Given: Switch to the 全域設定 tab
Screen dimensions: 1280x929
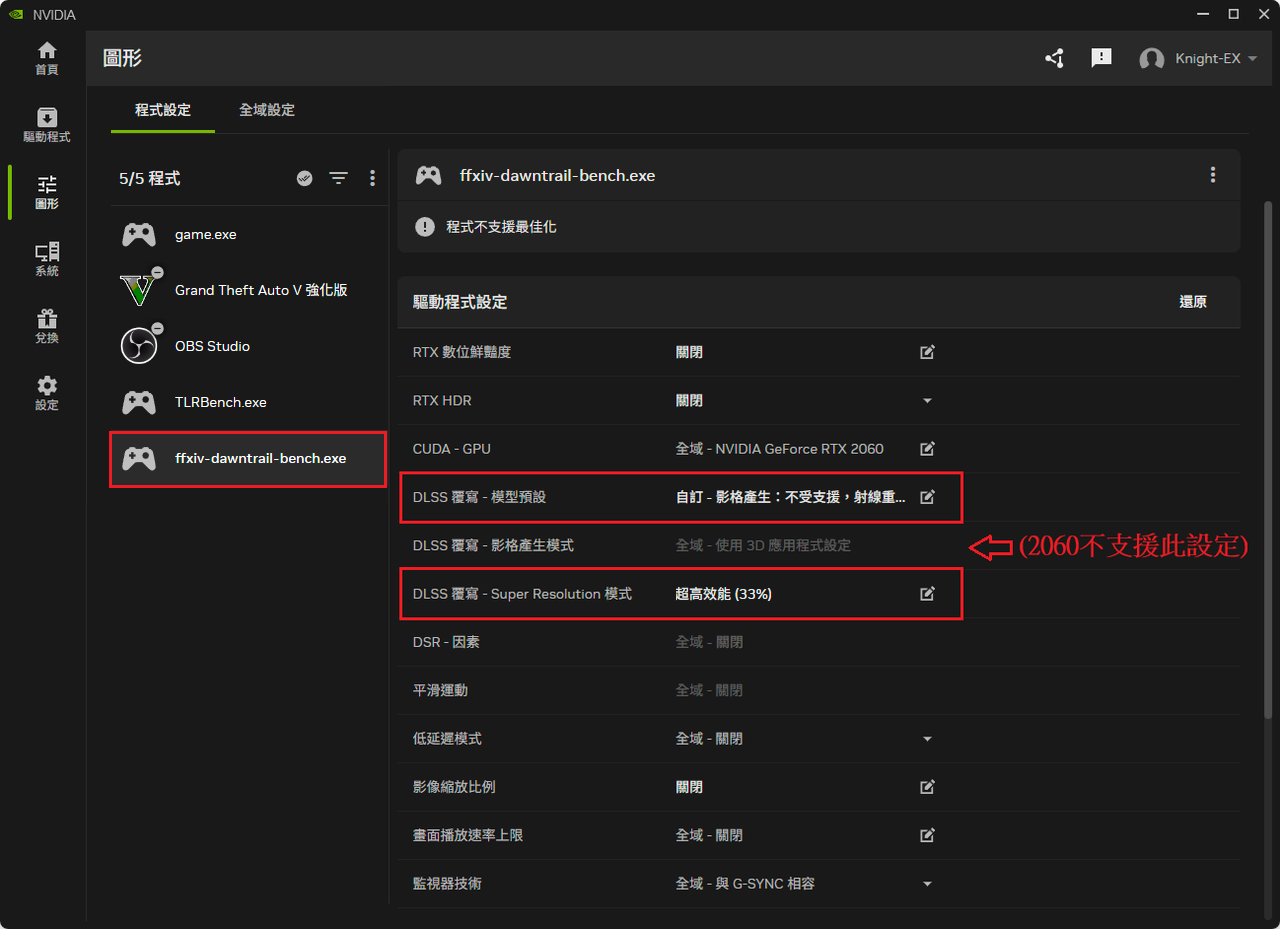Looking at the screenshot, I should (x=267, y=110).
